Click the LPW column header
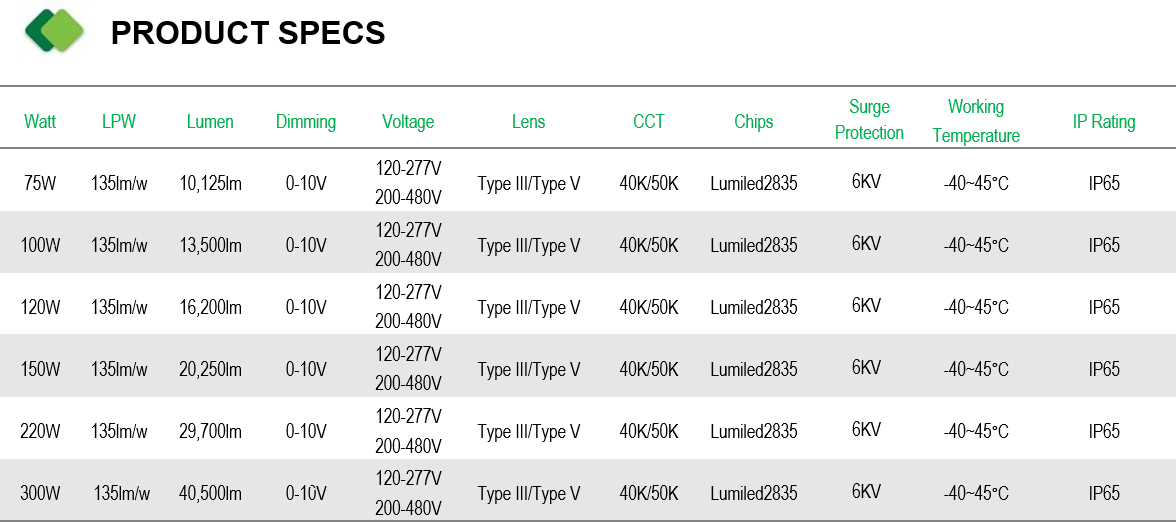The width and height of the screenshot is (1176, 523). click(119, 122)
